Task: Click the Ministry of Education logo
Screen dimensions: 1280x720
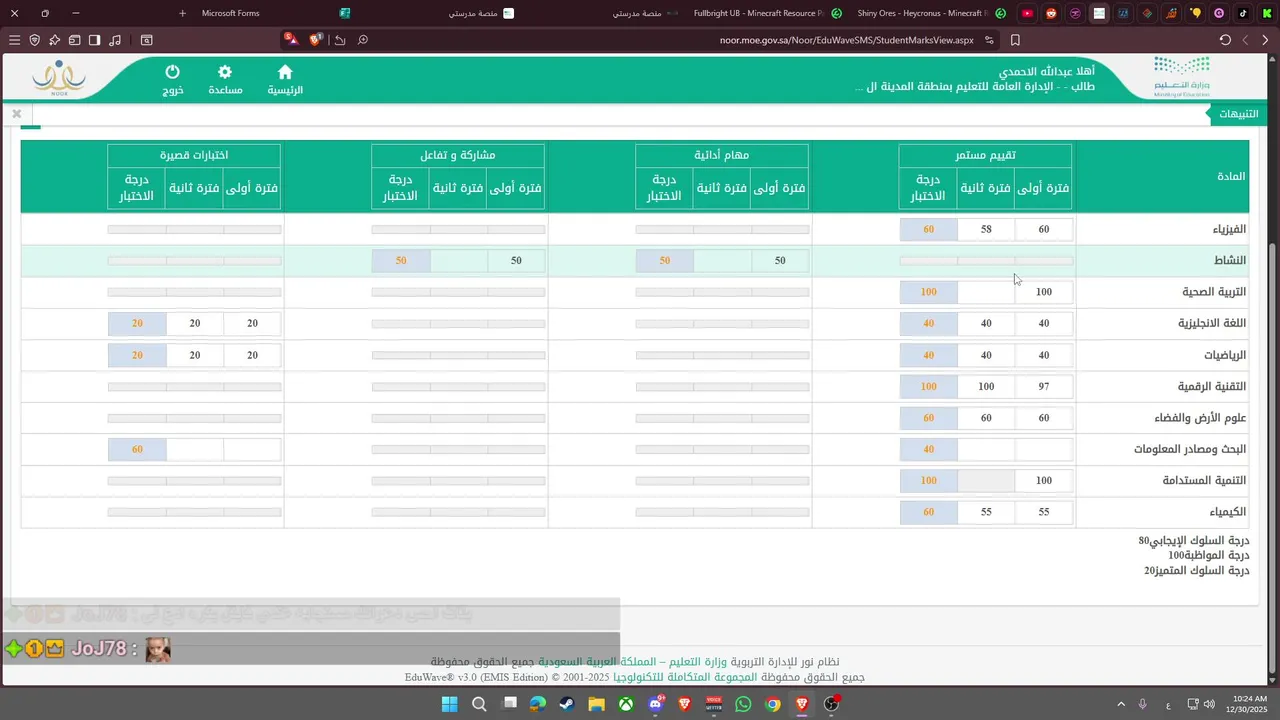Action: pyautogui.click(x=1182, y=78)
